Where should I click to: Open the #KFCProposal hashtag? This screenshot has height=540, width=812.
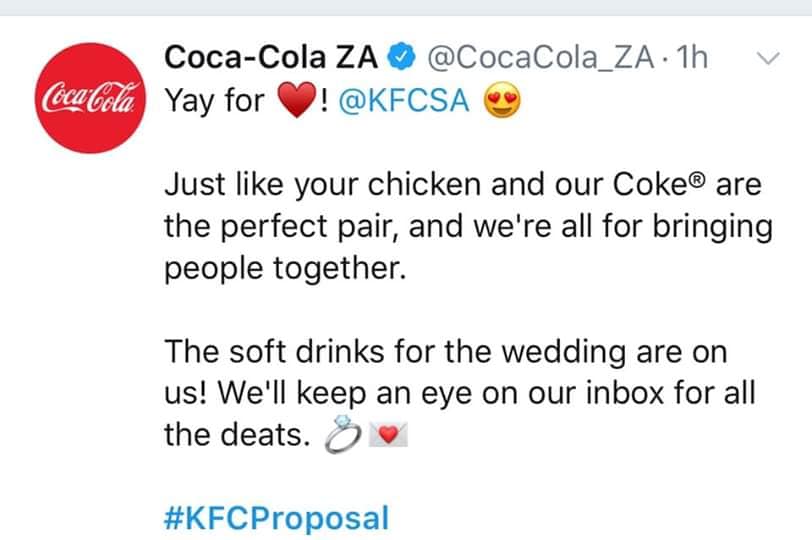pos(275,518)
